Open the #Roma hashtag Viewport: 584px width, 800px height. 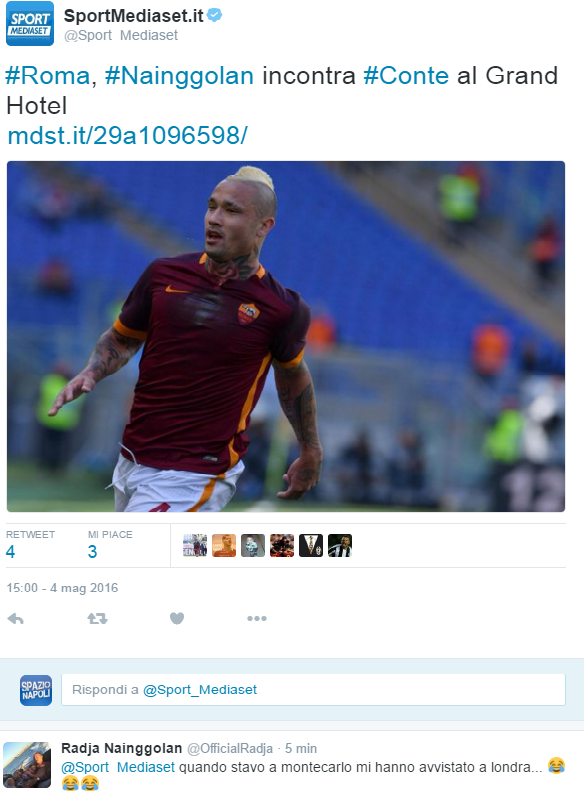pyautogui.click(x=47, y=76)
